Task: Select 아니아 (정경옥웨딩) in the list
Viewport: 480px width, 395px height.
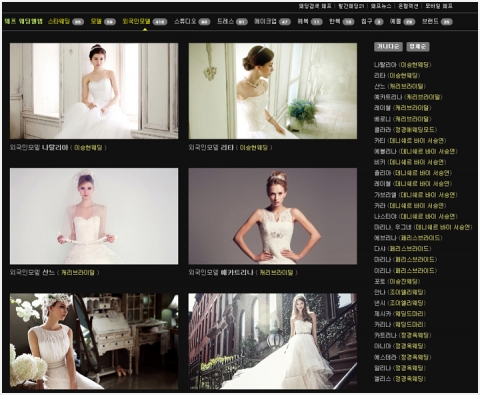Action: [x=400, y=346]
